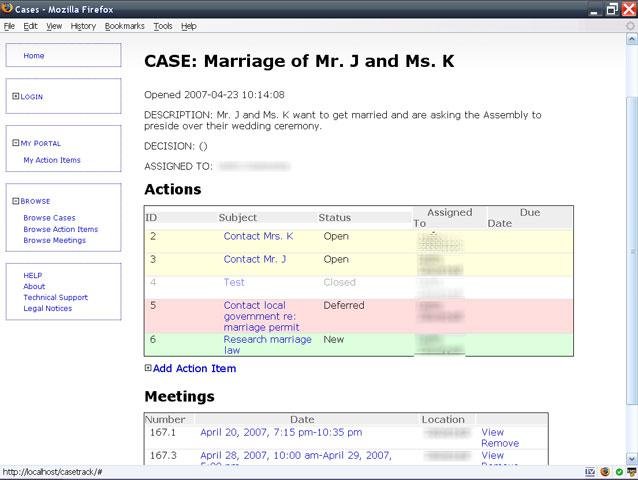Remove meeting 167.1
Image resolution: width=638 pixels, height=480 pixels.
pyautogui.click(x=500, y=443)
